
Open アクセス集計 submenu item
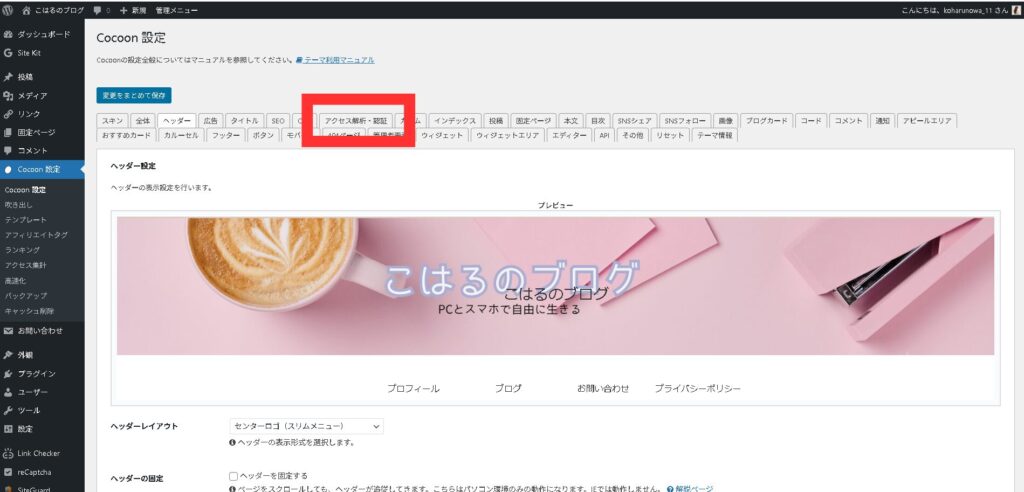click(x=25, y=265)
